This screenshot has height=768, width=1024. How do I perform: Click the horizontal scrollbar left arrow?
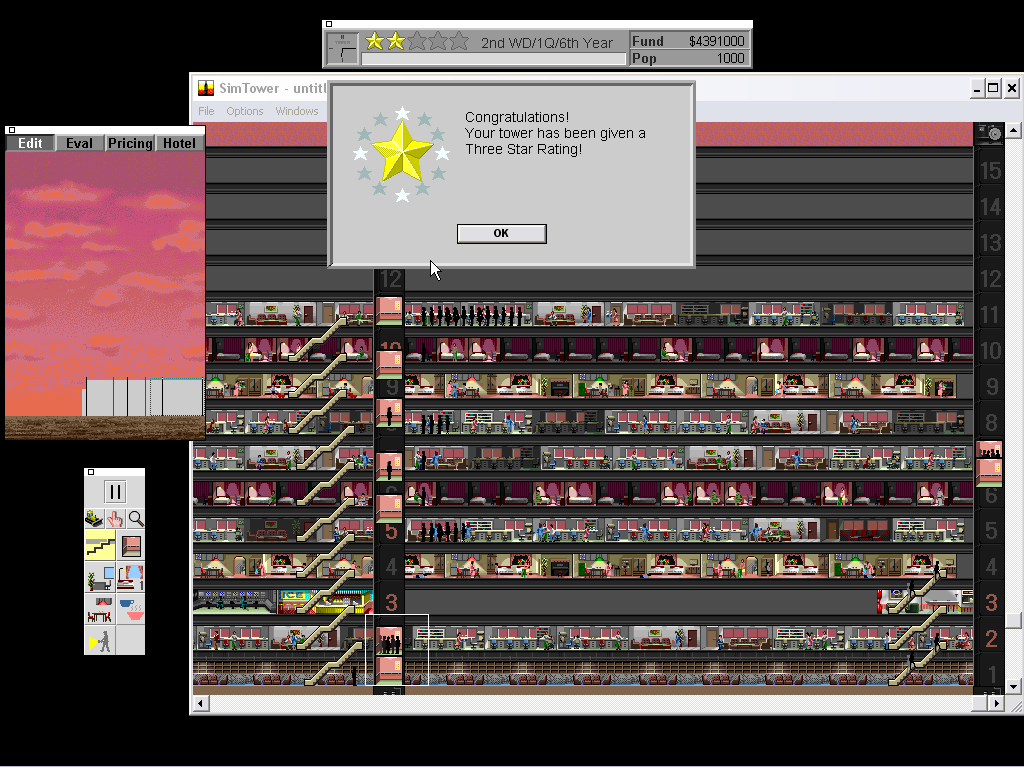point(200,703)
